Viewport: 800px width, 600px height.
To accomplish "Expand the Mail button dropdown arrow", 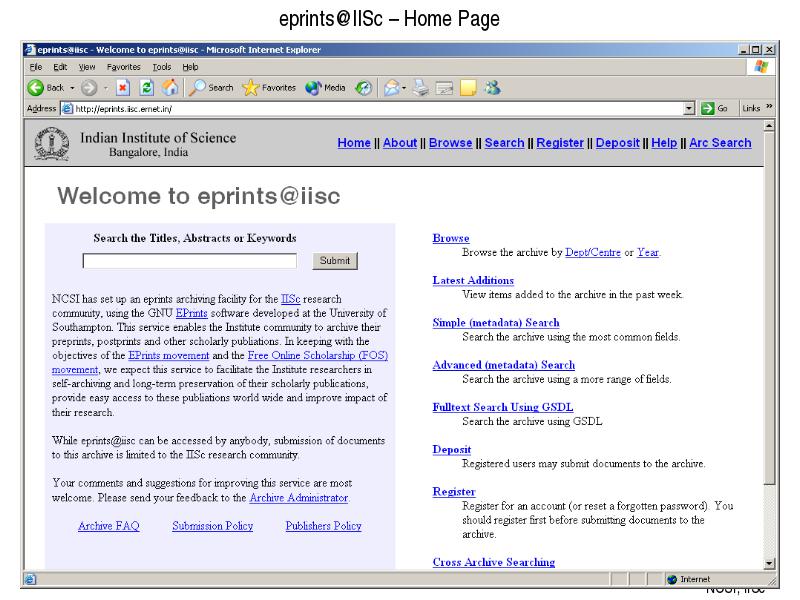I will point(404,88).
